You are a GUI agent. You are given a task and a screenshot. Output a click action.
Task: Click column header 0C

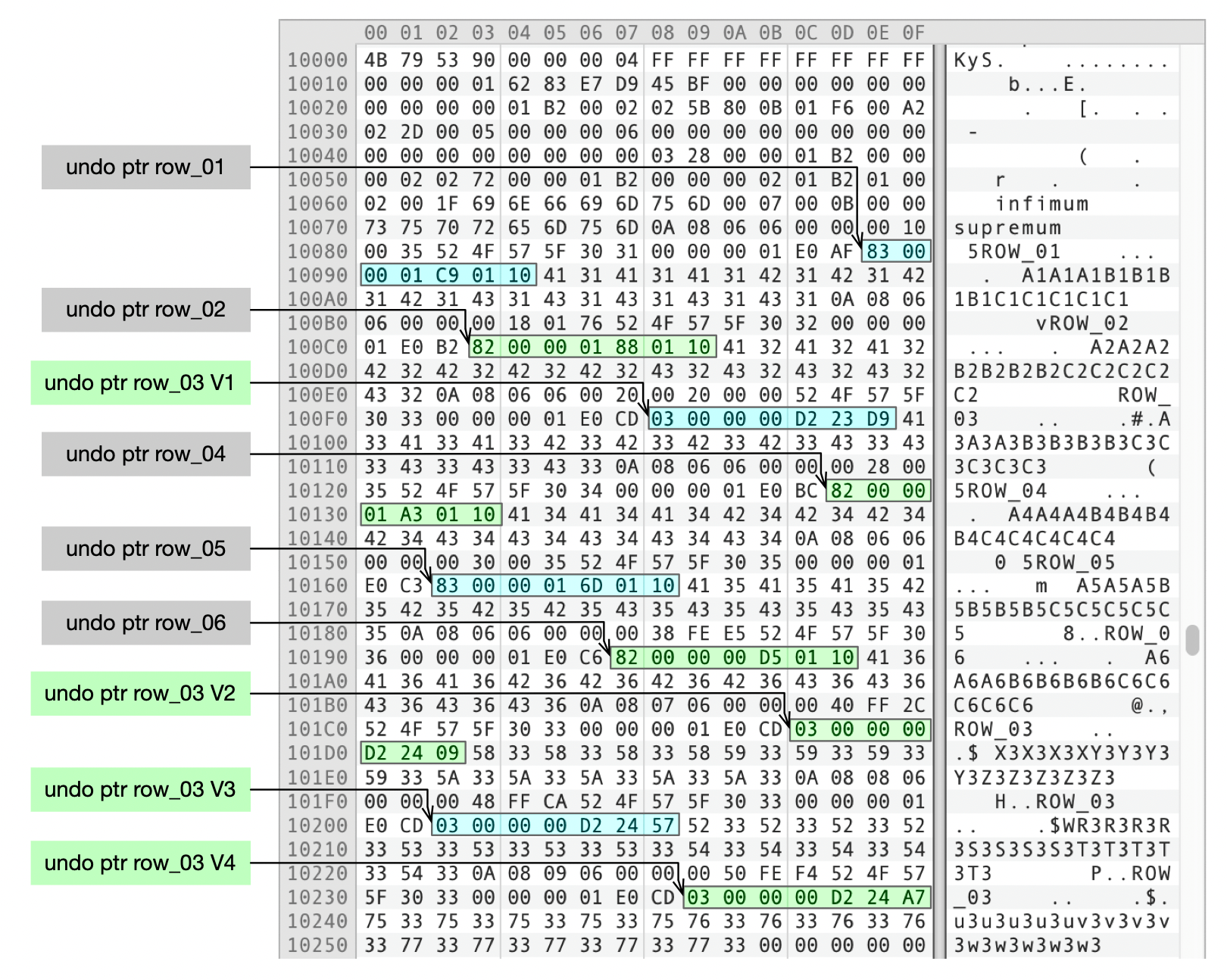pos(806,33)
